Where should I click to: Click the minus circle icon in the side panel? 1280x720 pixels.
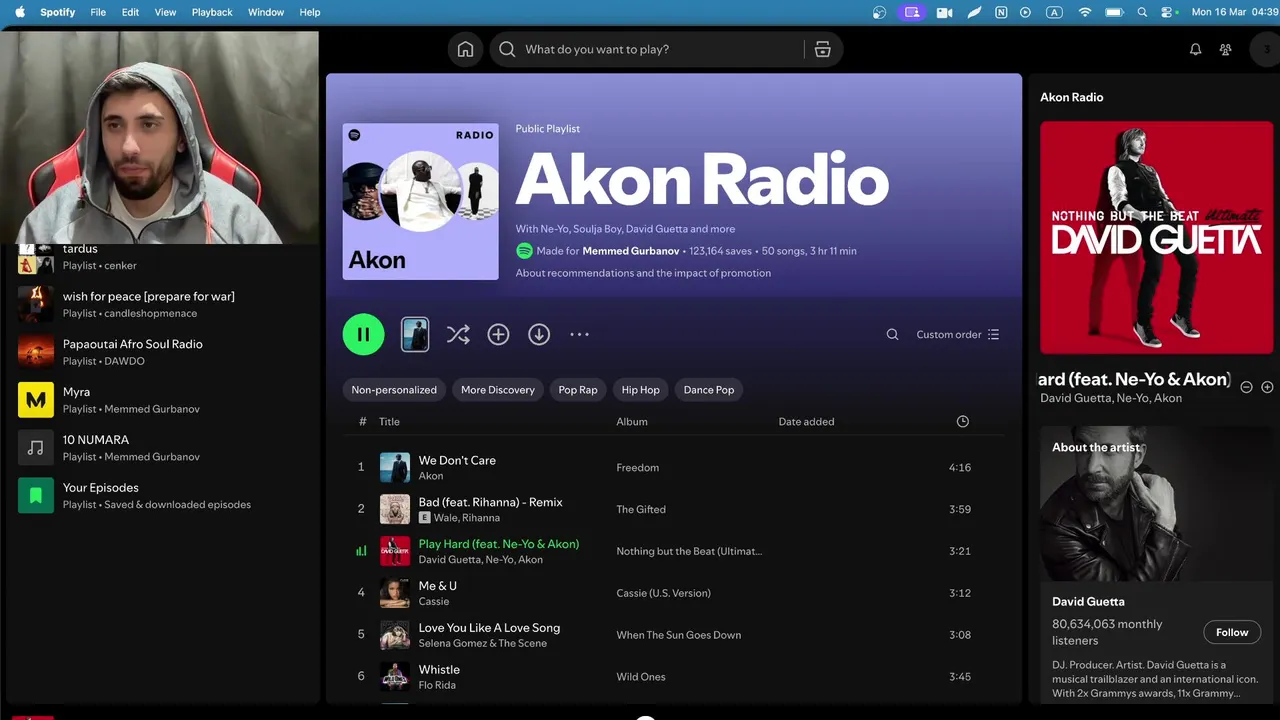point(1246,387)
